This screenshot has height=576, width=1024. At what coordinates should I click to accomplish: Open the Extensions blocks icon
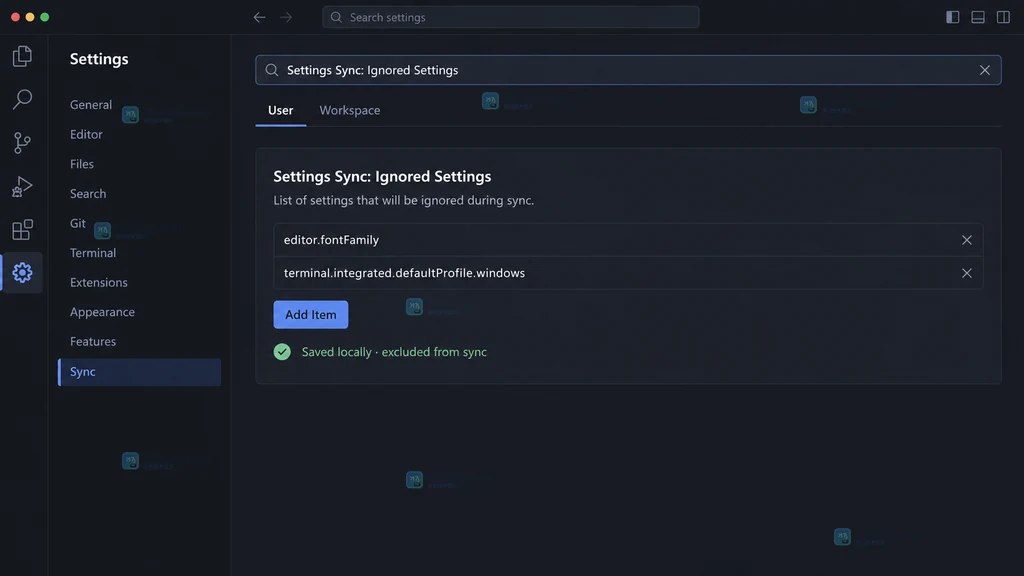click(22, 229)
